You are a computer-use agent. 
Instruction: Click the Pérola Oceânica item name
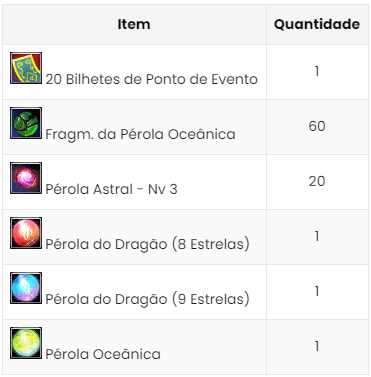click(103, 354)
